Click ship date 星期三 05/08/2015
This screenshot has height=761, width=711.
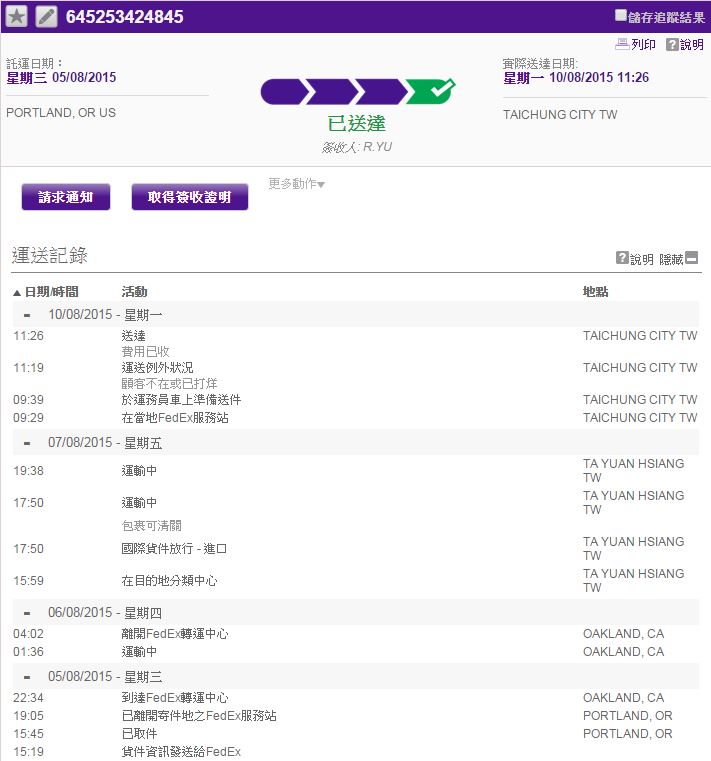click(61, 78)
